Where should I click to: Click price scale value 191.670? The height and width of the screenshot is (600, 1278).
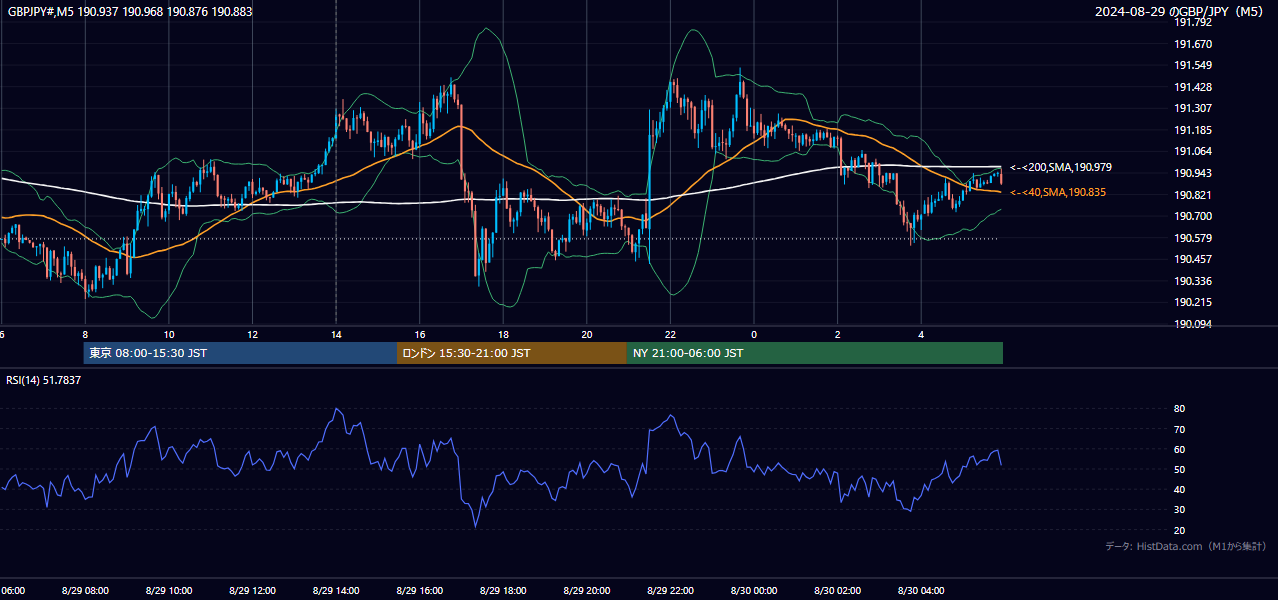tap(1193, 44)
